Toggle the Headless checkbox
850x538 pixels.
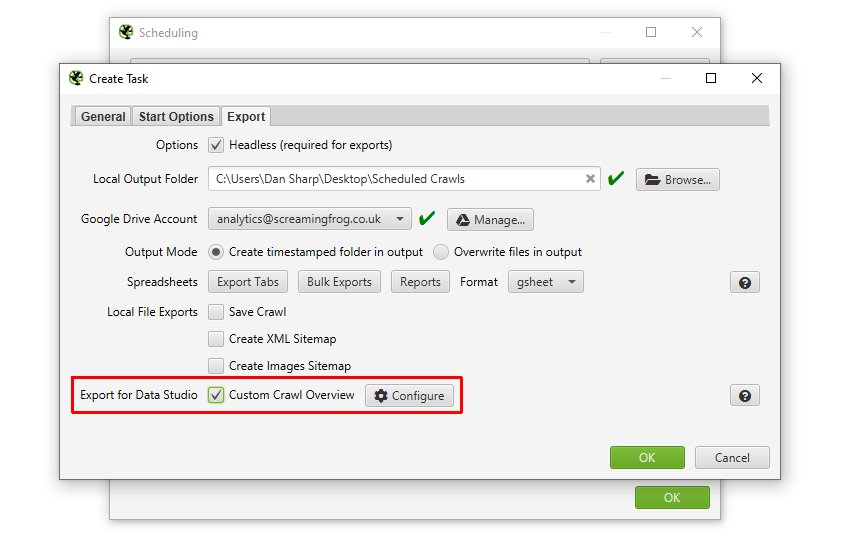[216, 145]
